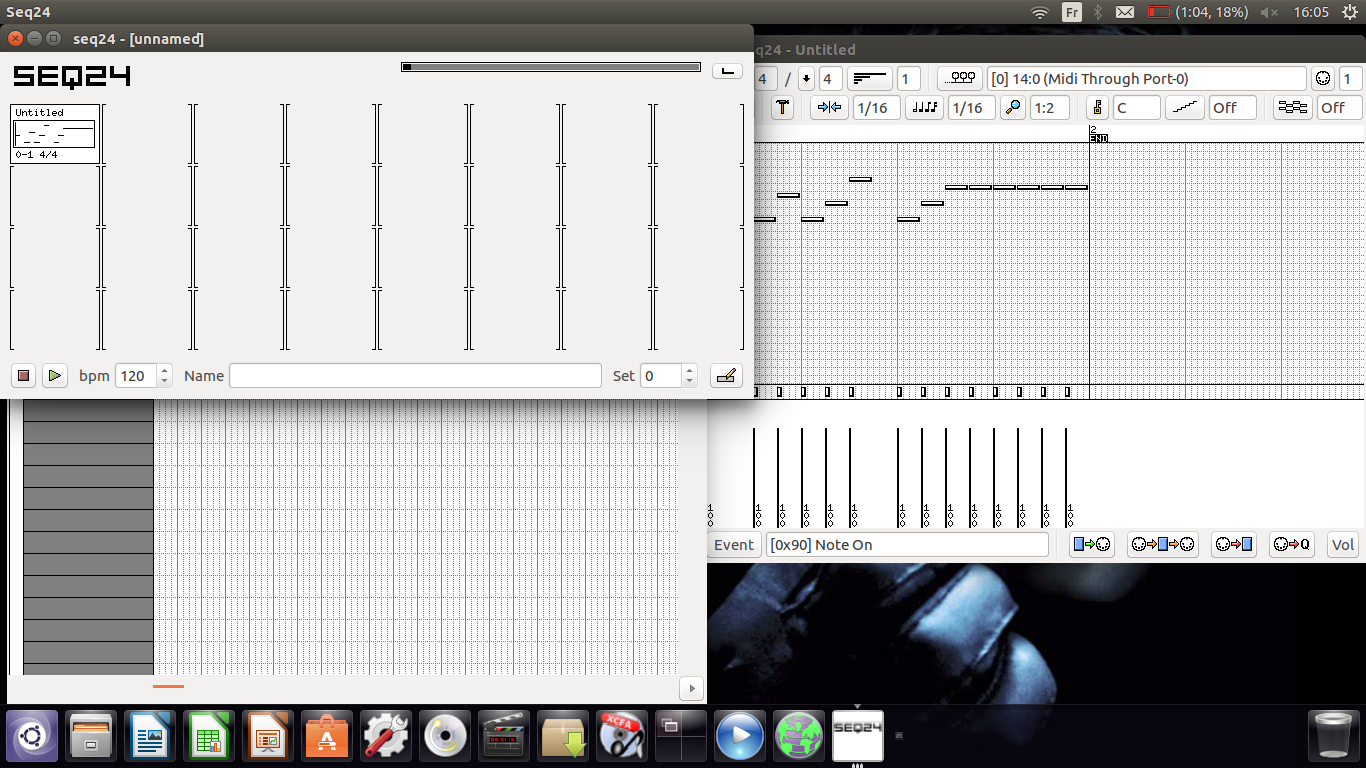Image resolution: width=1366 pixels, height=768 pixels.
Task: Open the musical scale staircase icon
Action: point(1185,108)
